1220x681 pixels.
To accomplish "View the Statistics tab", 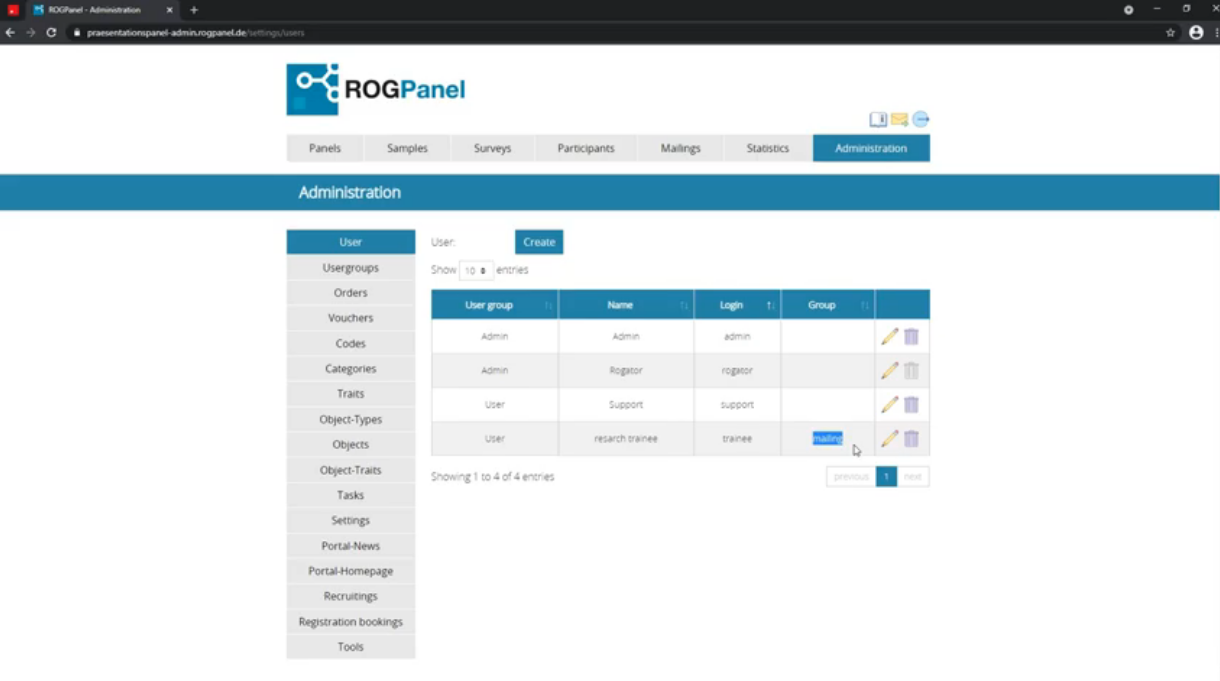I will coord(768,148).
